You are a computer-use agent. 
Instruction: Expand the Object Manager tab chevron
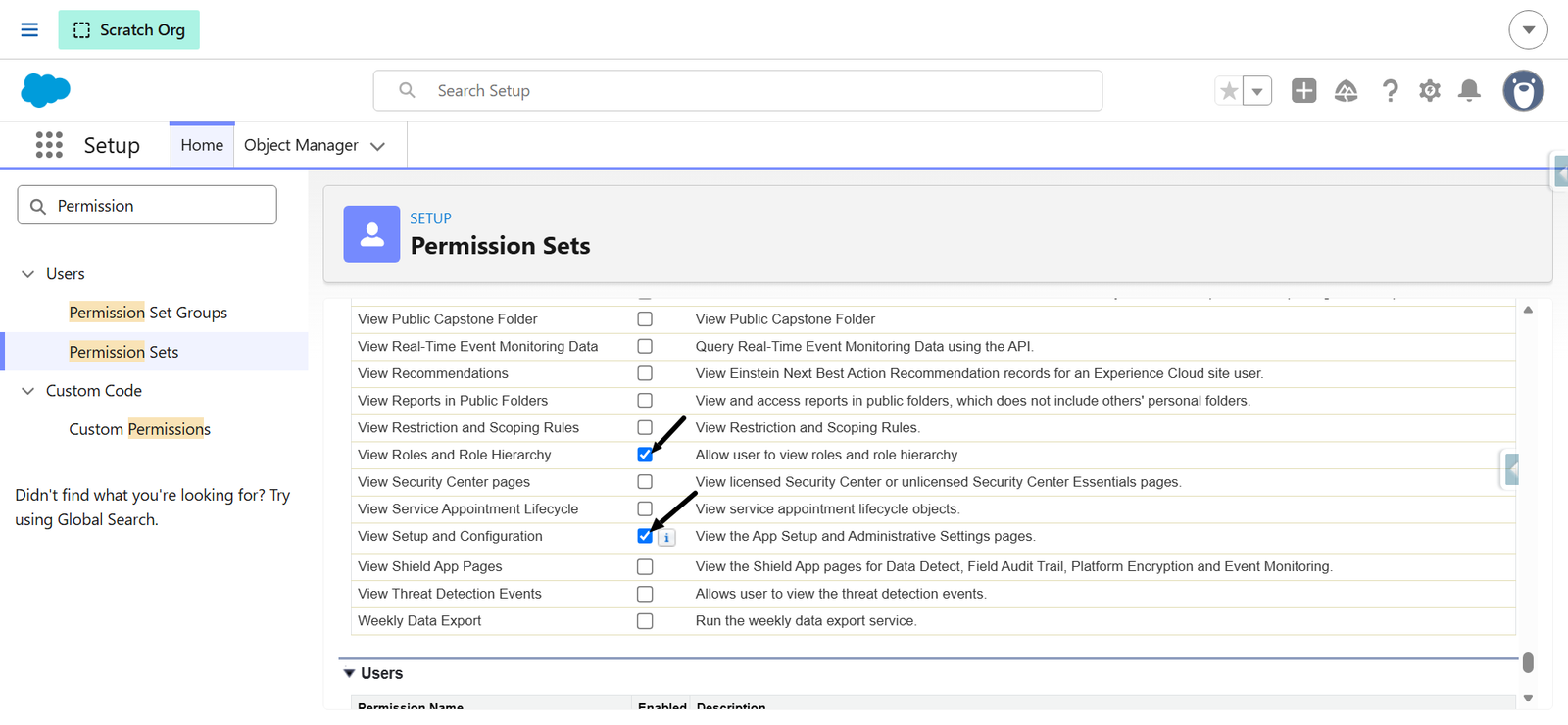pos(377,146)
